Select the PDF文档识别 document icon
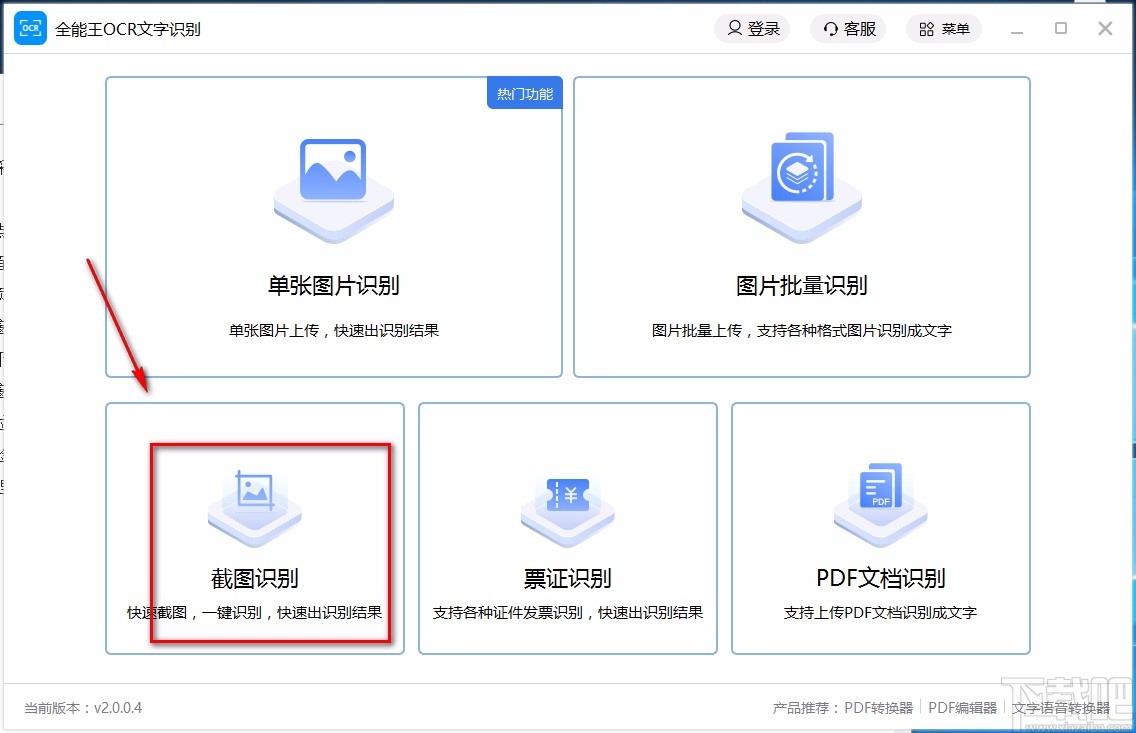This screenshot has width=1136, height=733. click(880, 501)
